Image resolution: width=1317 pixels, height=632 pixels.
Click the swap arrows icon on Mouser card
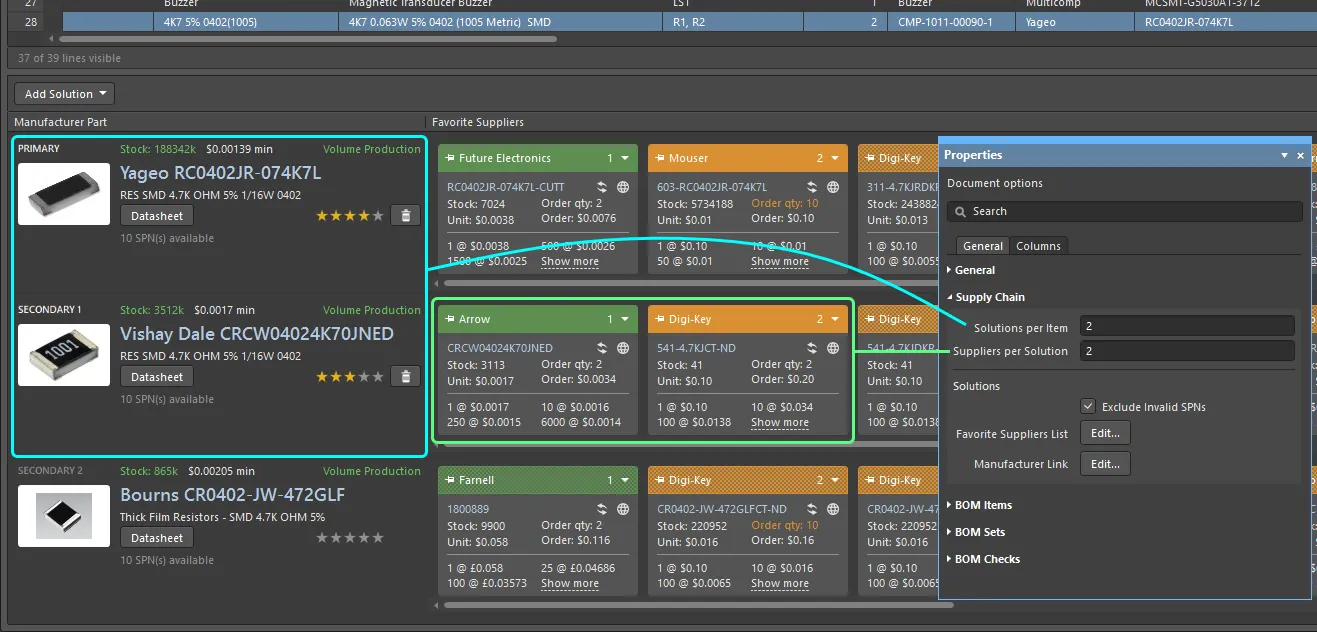coord(813,187)
